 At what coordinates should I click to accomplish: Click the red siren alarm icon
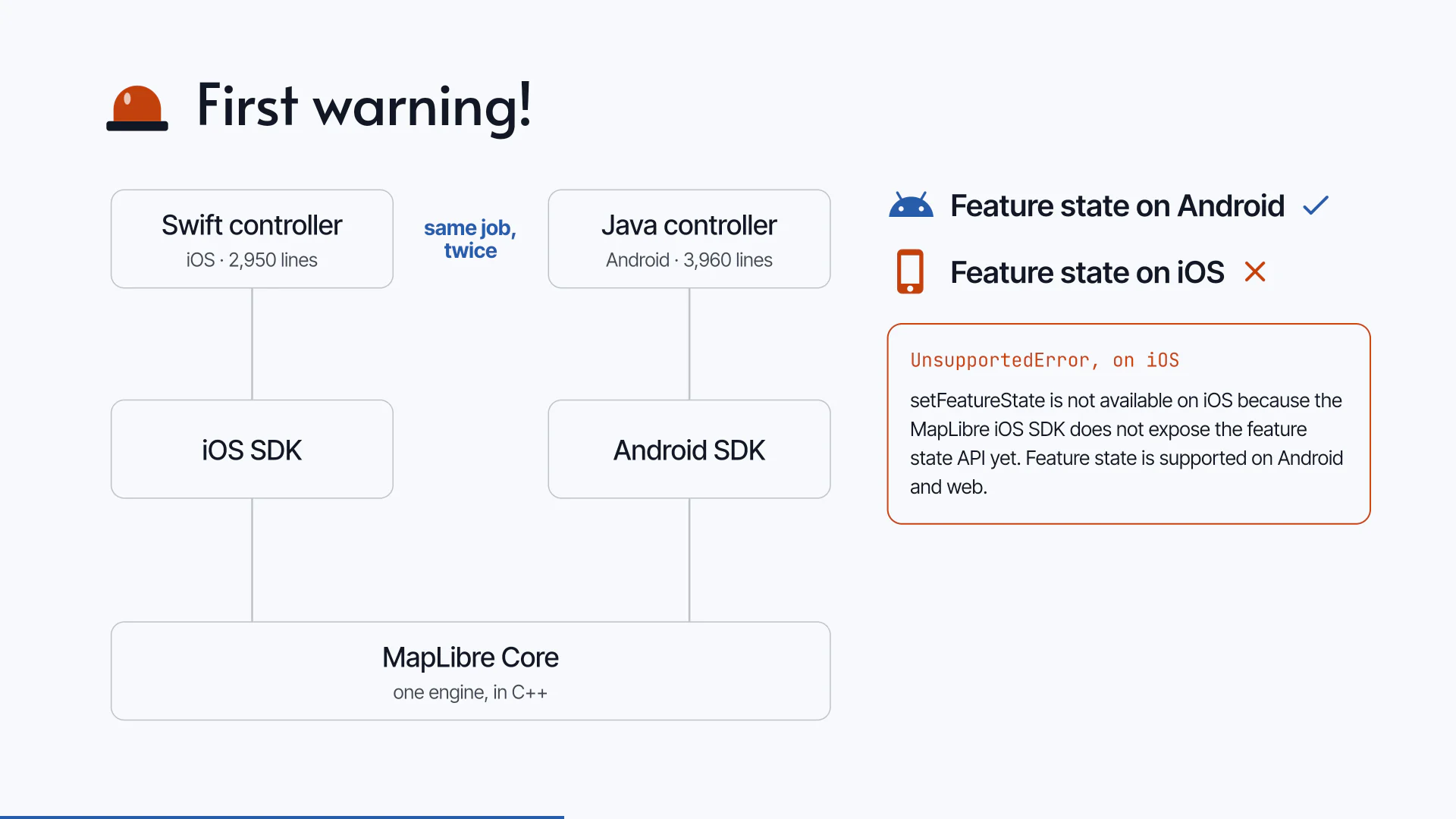coord(137,108)
